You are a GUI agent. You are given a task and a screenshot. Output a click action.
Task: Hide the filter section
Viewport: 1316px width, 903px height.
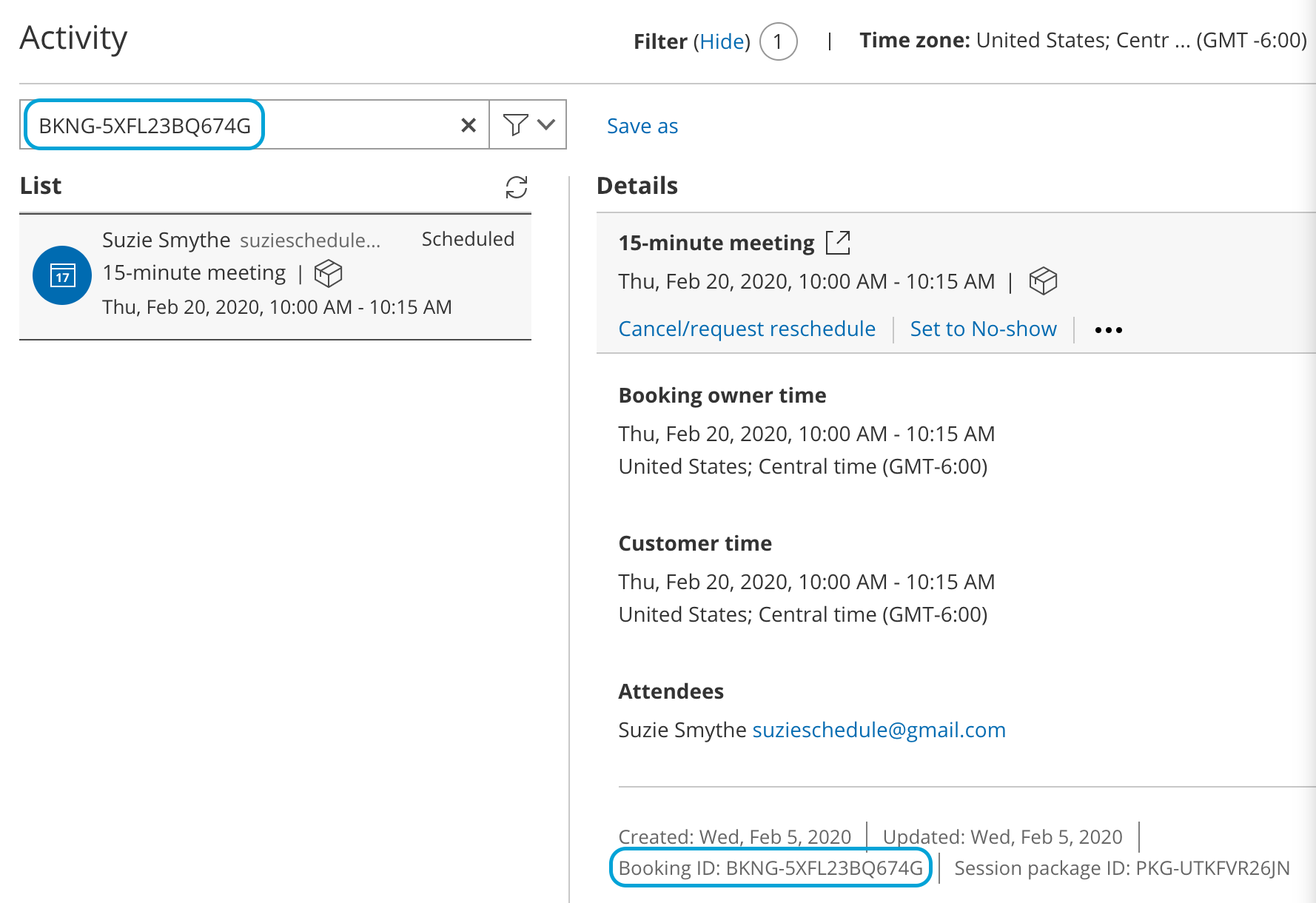722,41
